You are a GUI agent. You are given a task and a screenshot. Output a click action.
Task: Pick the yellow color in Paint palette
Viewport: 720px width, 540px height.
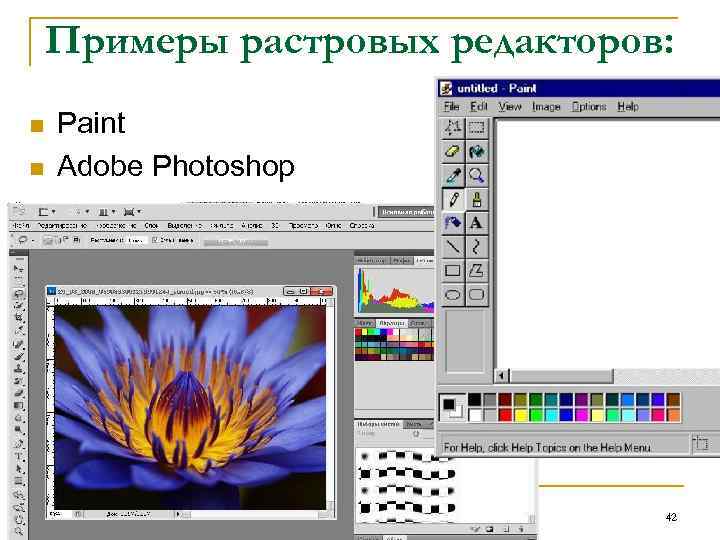click(x=520, y=415)
